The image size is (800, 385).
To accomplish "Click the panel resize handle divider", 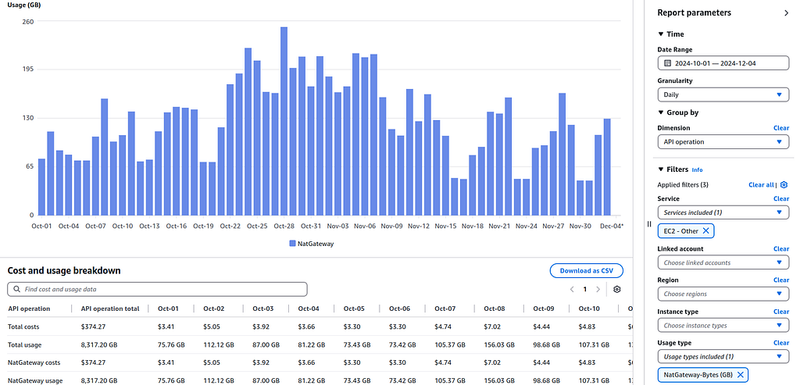I will click(649, 224).
